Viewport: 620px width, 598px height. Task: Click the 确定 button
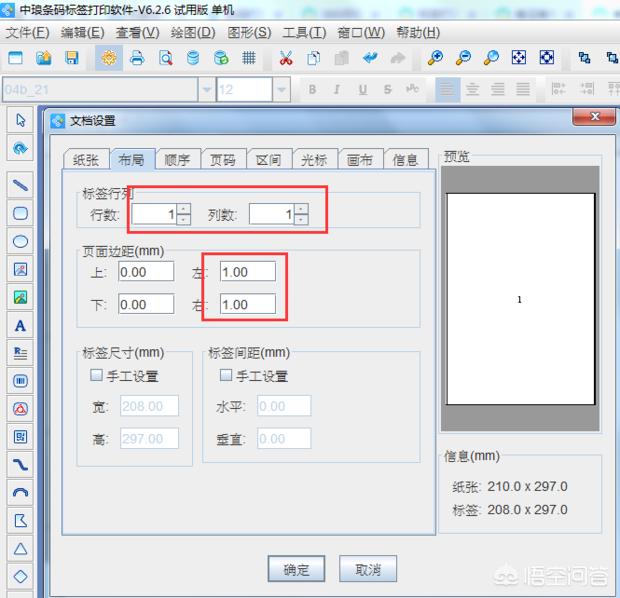[296, 570]
